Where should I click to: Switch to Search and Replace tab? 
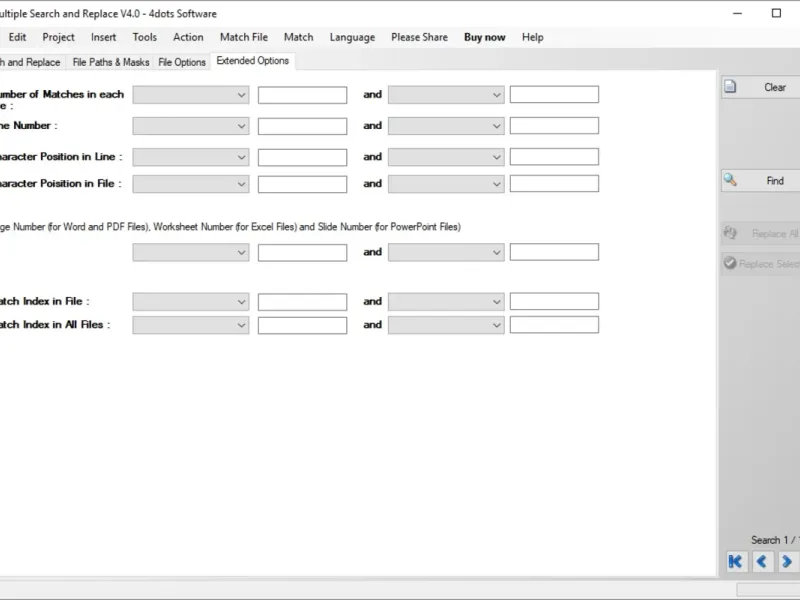32,62
